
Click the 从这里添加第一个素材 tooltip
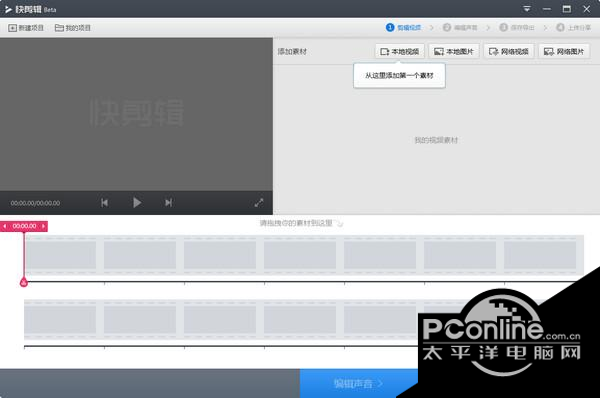pos(399,75)
